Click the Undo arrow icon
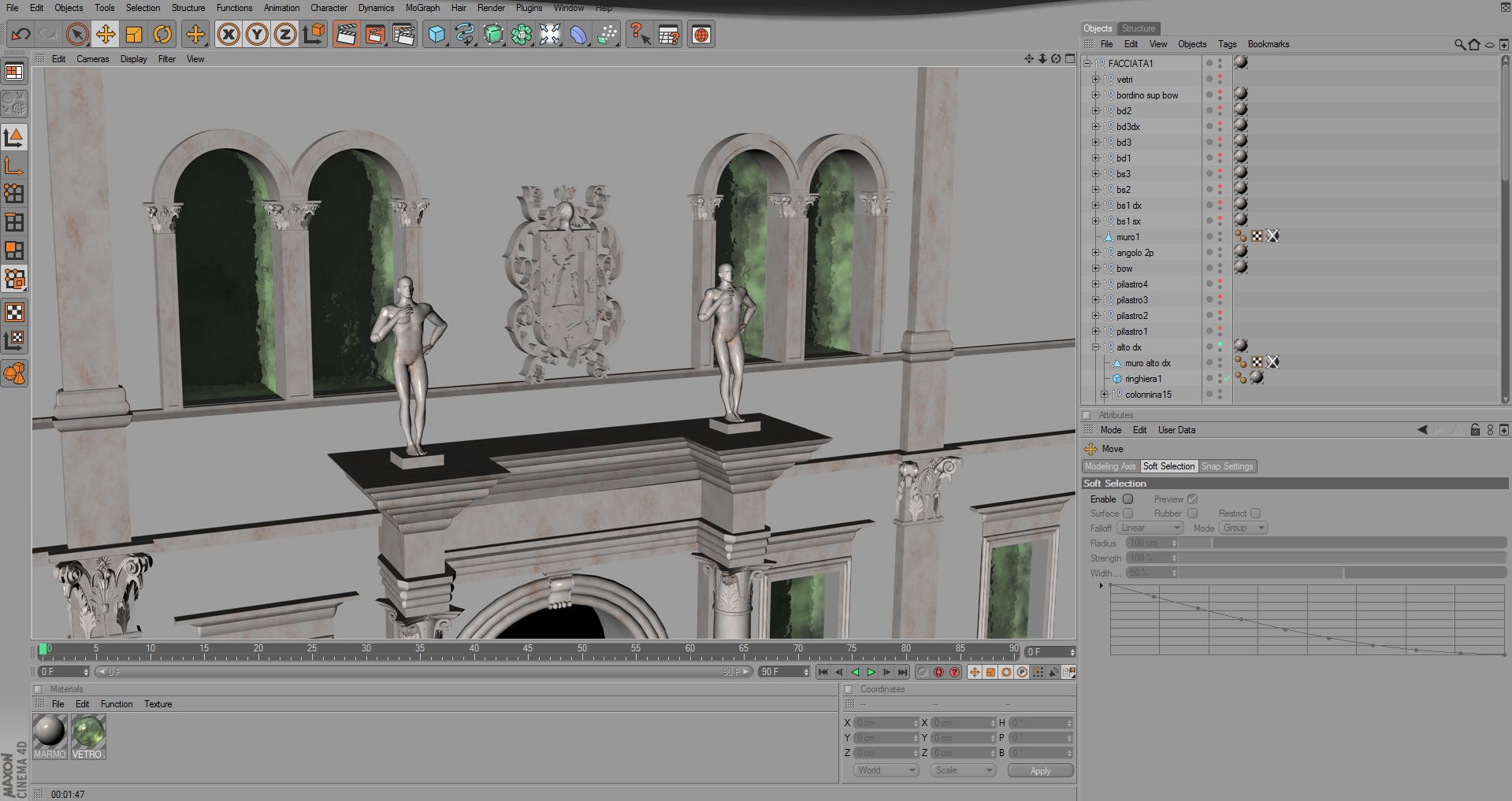The height and width of the screenshot is (801, 1512). click(21, 35)
